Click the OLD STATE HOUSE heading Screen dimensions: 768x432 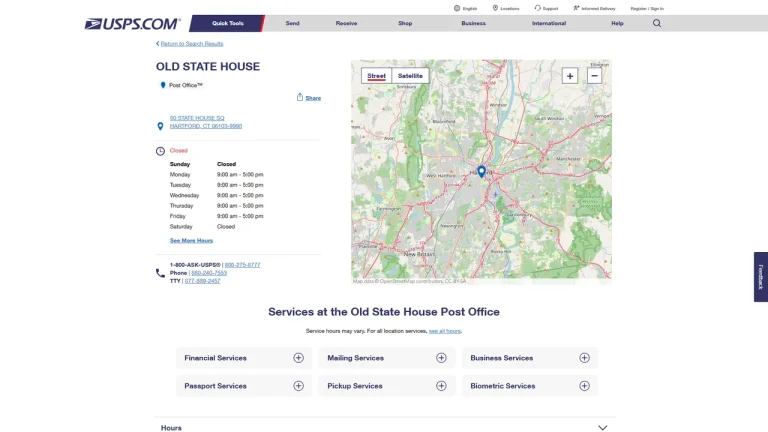coord(208,67)
